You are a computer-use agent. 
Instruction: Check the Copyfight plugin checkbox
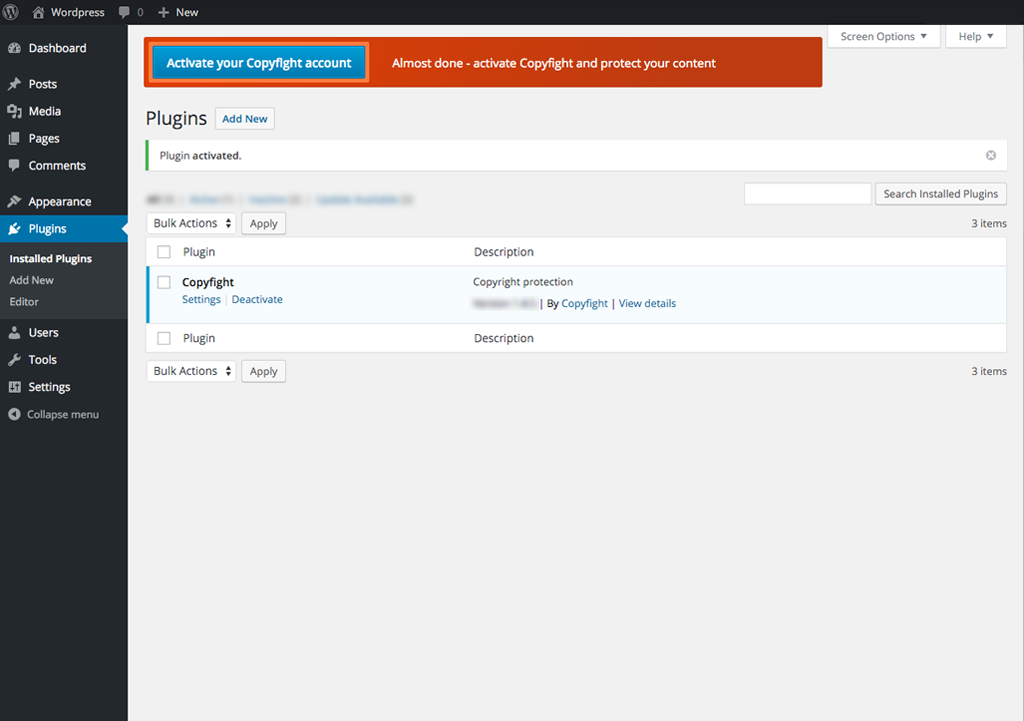coord(164,282)
